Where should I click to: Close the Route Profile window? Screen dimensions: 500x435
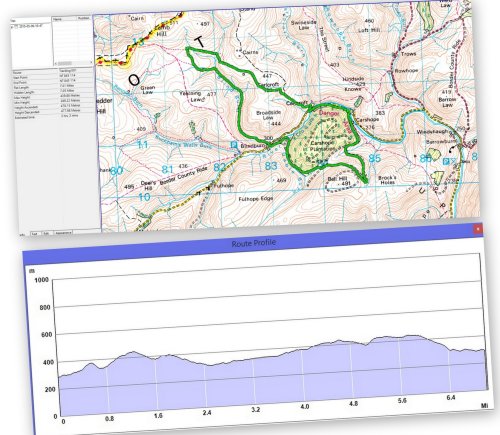(478, 229)
